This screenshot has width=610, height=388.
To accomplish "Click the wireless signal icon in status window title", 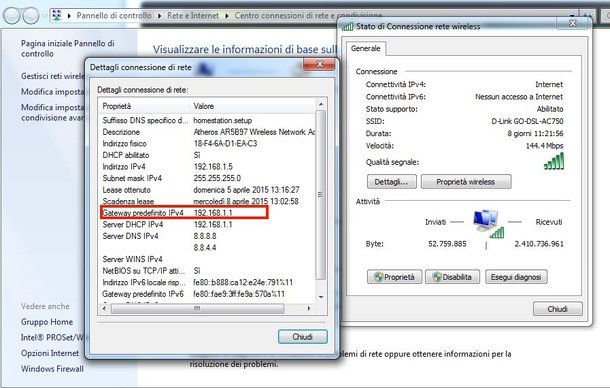I will tap(347, 26).
